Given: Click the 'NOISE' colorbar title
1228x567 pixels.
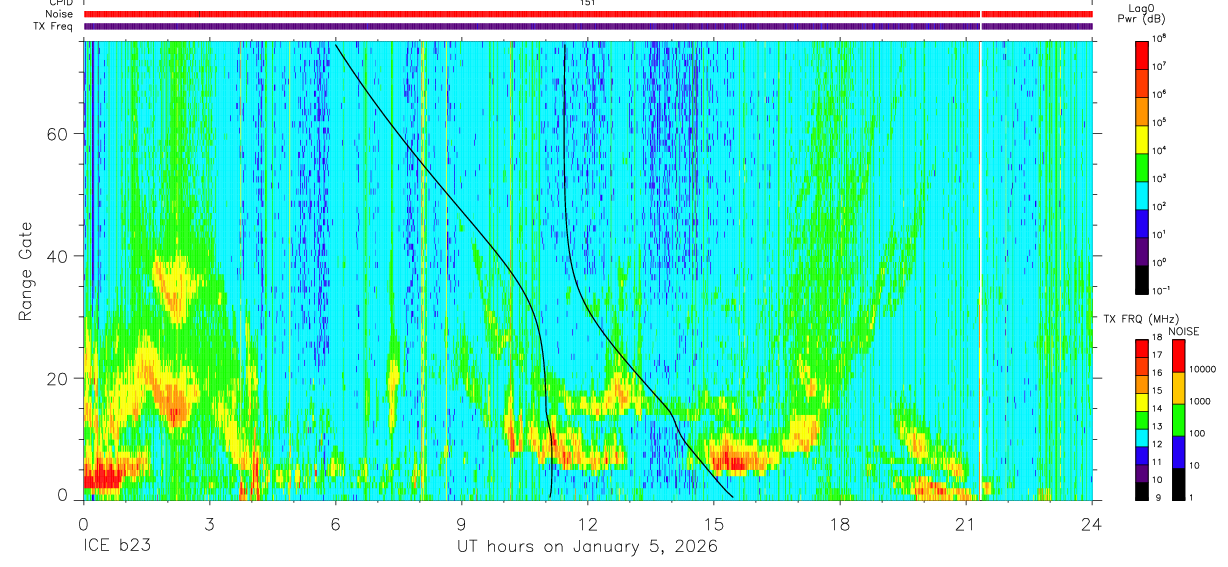Looking at the screenshot, I should [1183, 330].
